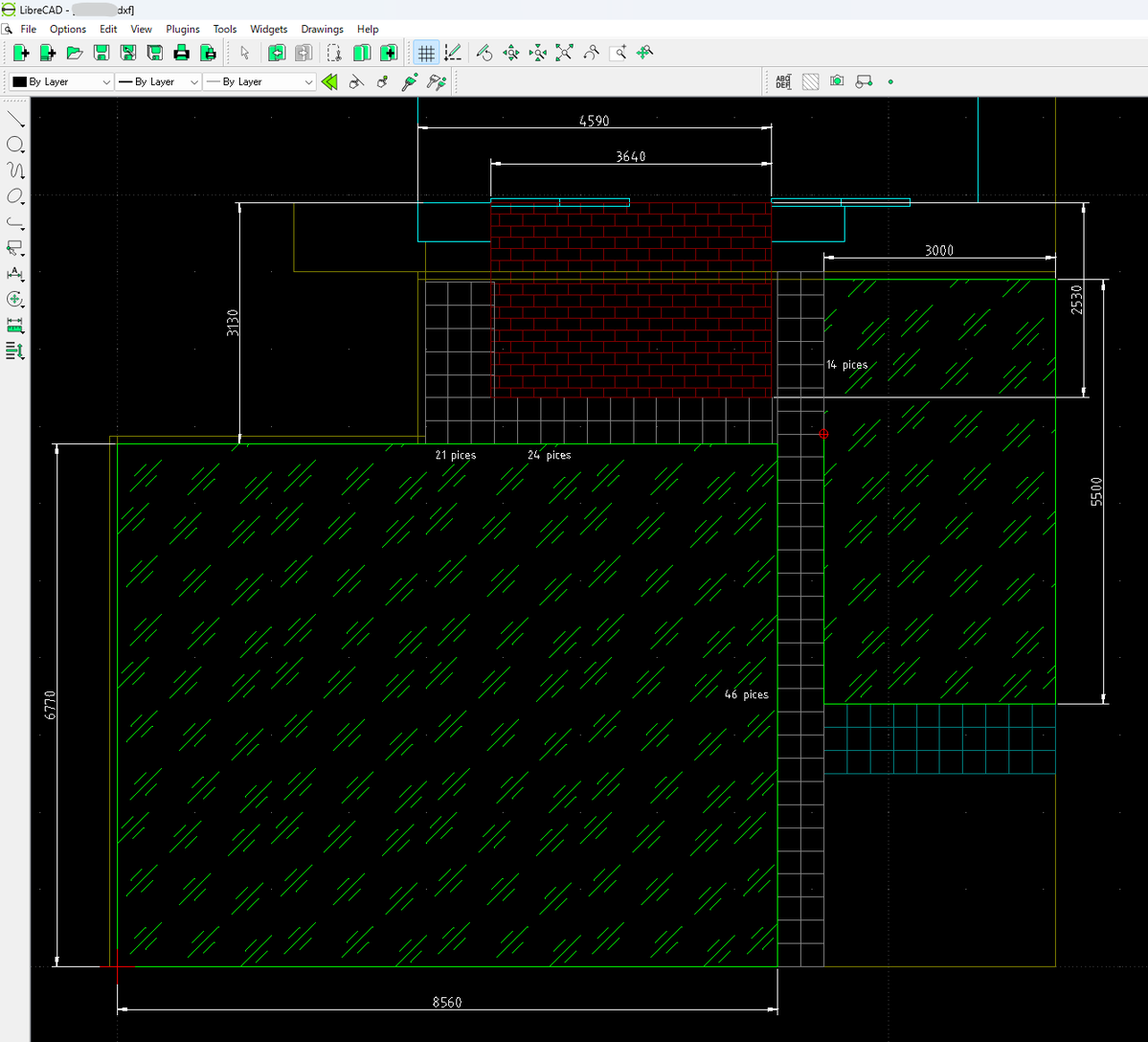Select the MText tool
The width and height of the screenshot is (1148, 1042).
783,82
